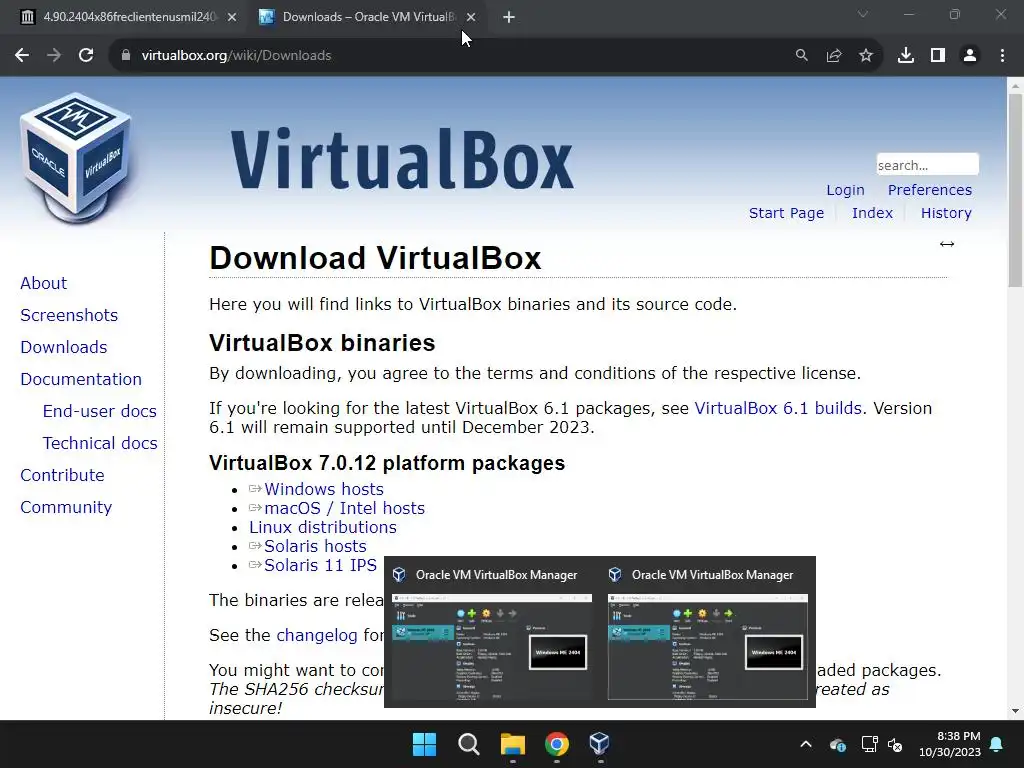
Task: Open Downloads in the sidebar
Action: 63,347
